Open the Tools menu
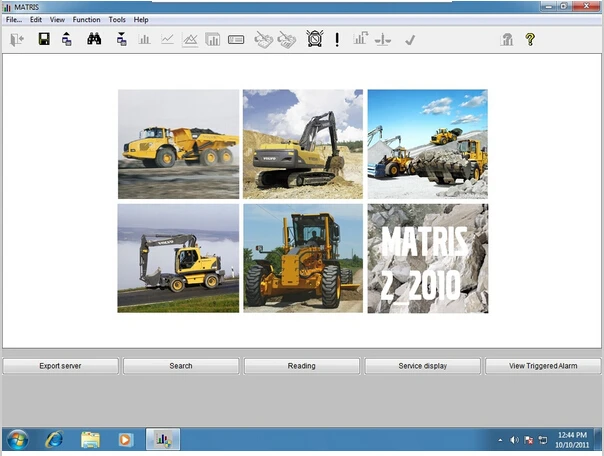The height and width of the screenshot is (456, 604). [x=117, y=20]
